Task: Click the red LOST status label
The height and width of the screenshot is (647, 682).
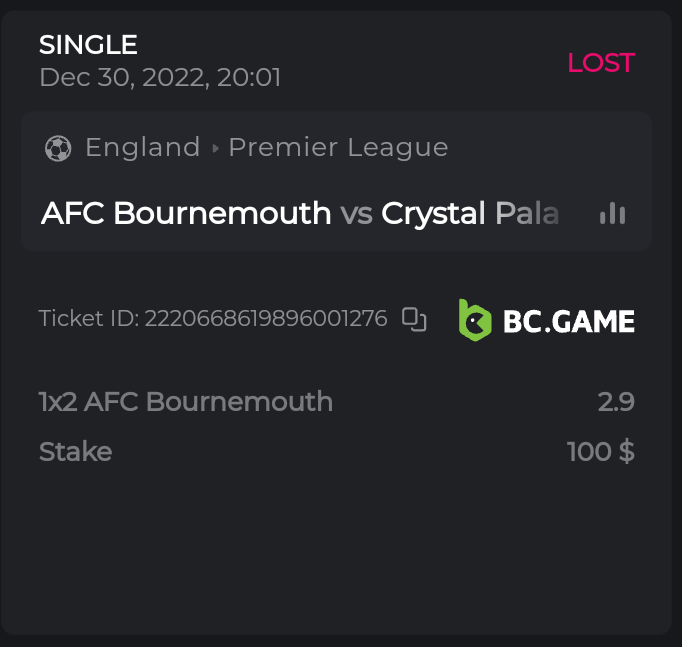Action: coord(601,63)
